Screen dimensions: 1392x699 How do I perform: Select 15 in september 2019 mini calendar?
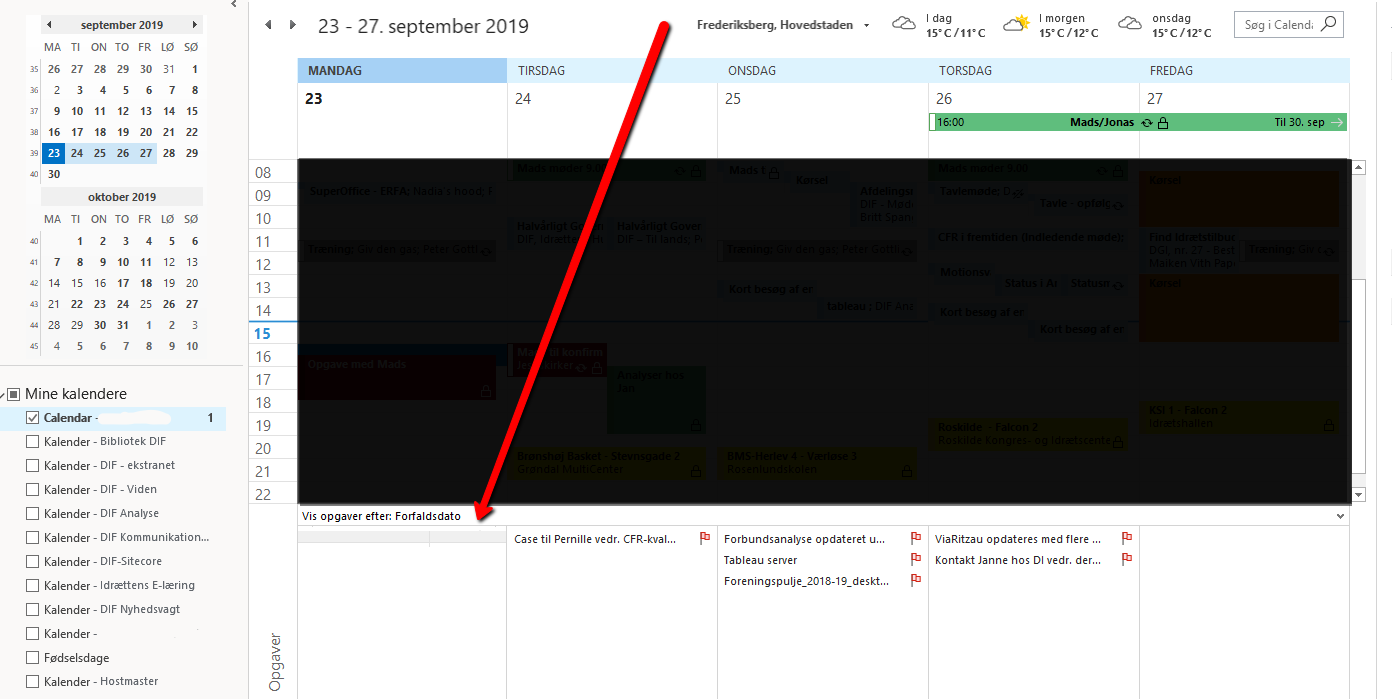pos(192,111)
